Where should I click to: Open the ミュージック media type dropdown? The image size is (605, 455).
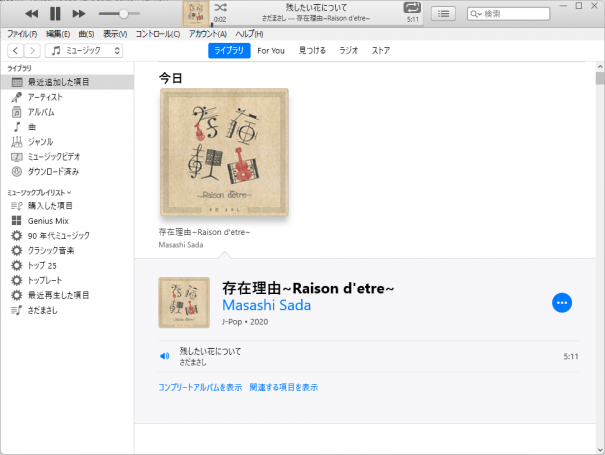[x=86, y=50]
